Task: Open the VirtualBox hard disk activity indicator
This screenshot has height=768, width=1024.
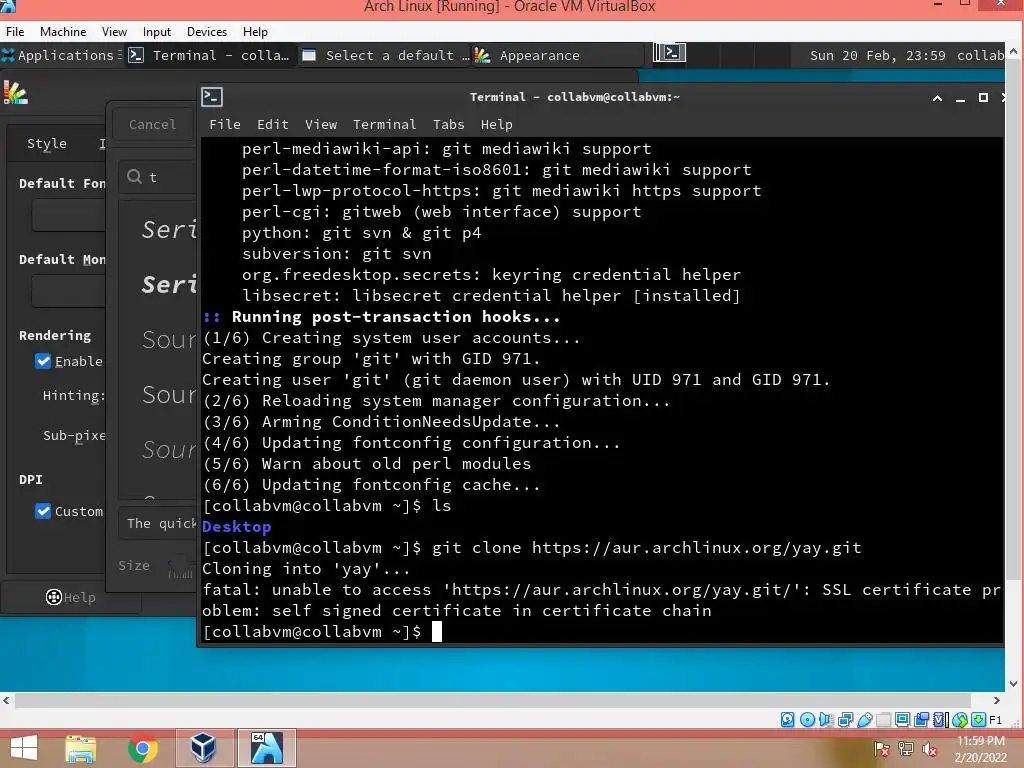Action: point(788,720)
